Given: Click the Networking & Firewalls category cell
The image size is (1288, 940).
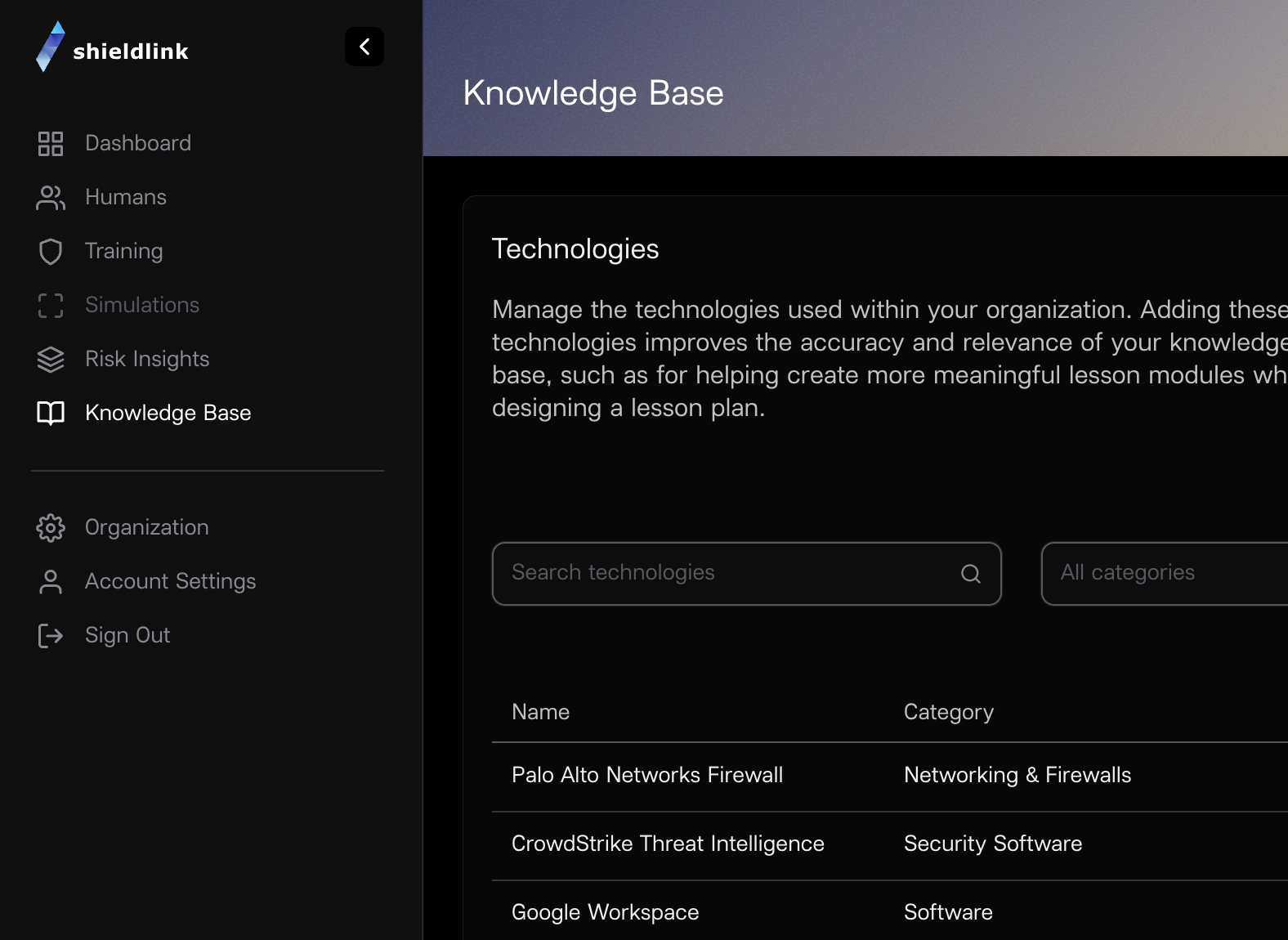Looking at the screenshot, I should click(1017, 775).
